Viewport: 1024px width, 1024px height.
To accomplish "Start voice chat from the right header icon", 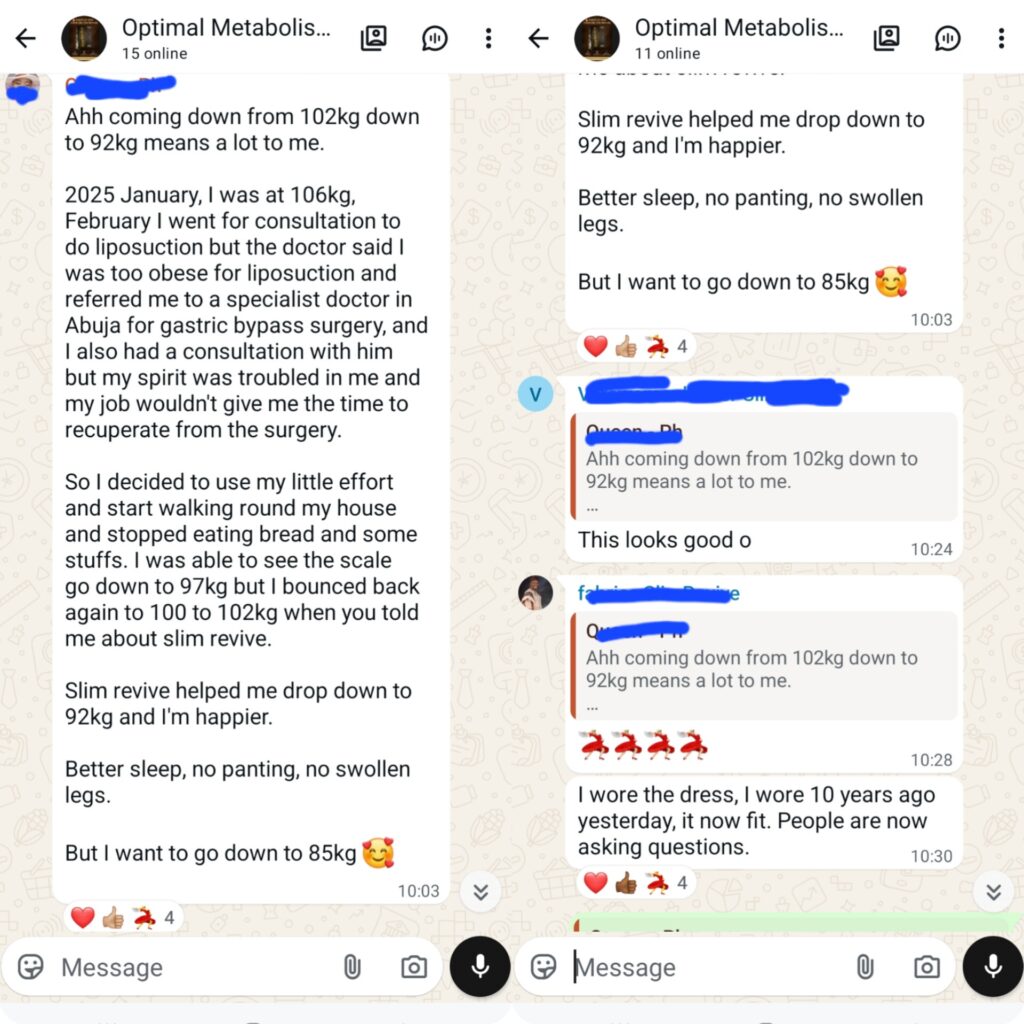I will (x=947, y=39).
